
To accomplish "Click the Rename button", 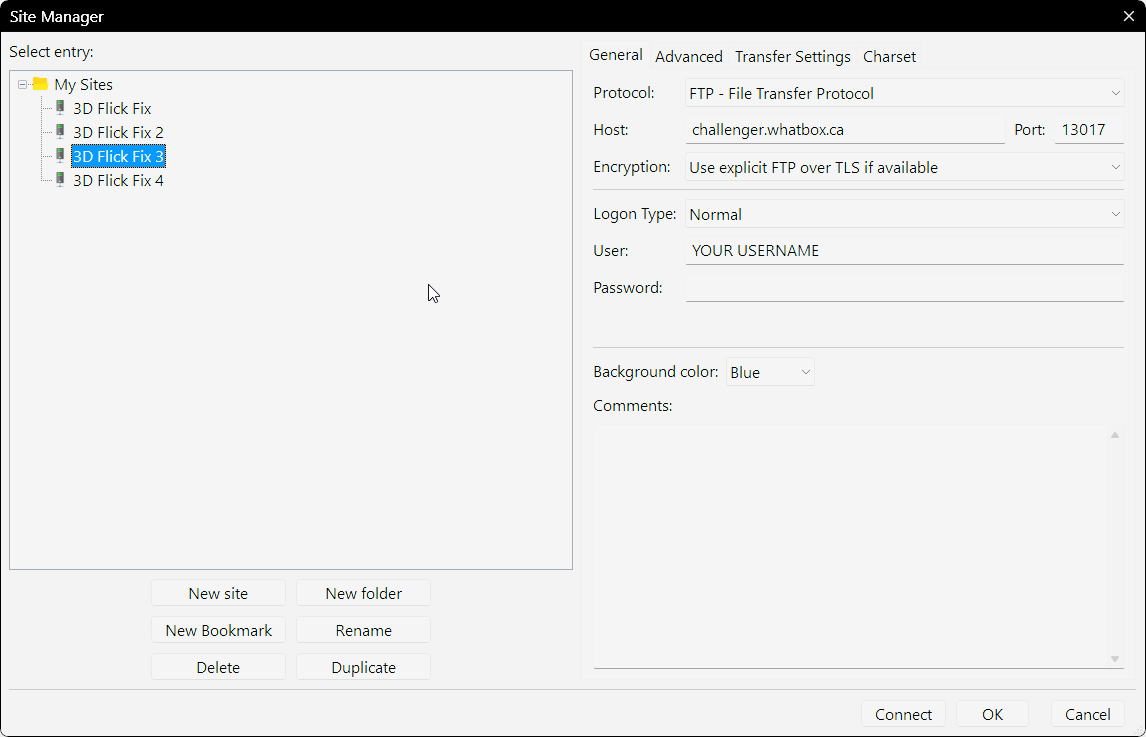I will [363, 630].
